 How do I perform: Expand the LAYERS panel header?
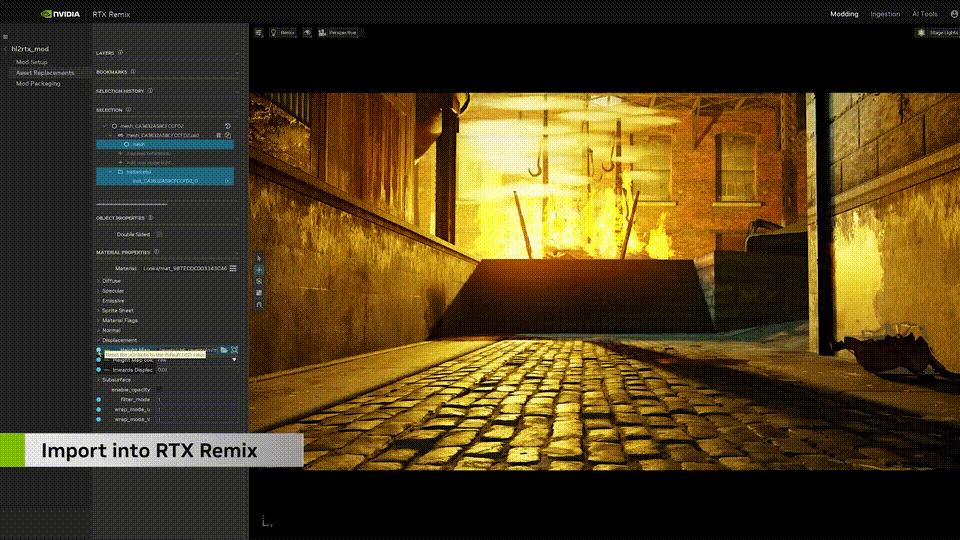(167, 53)
